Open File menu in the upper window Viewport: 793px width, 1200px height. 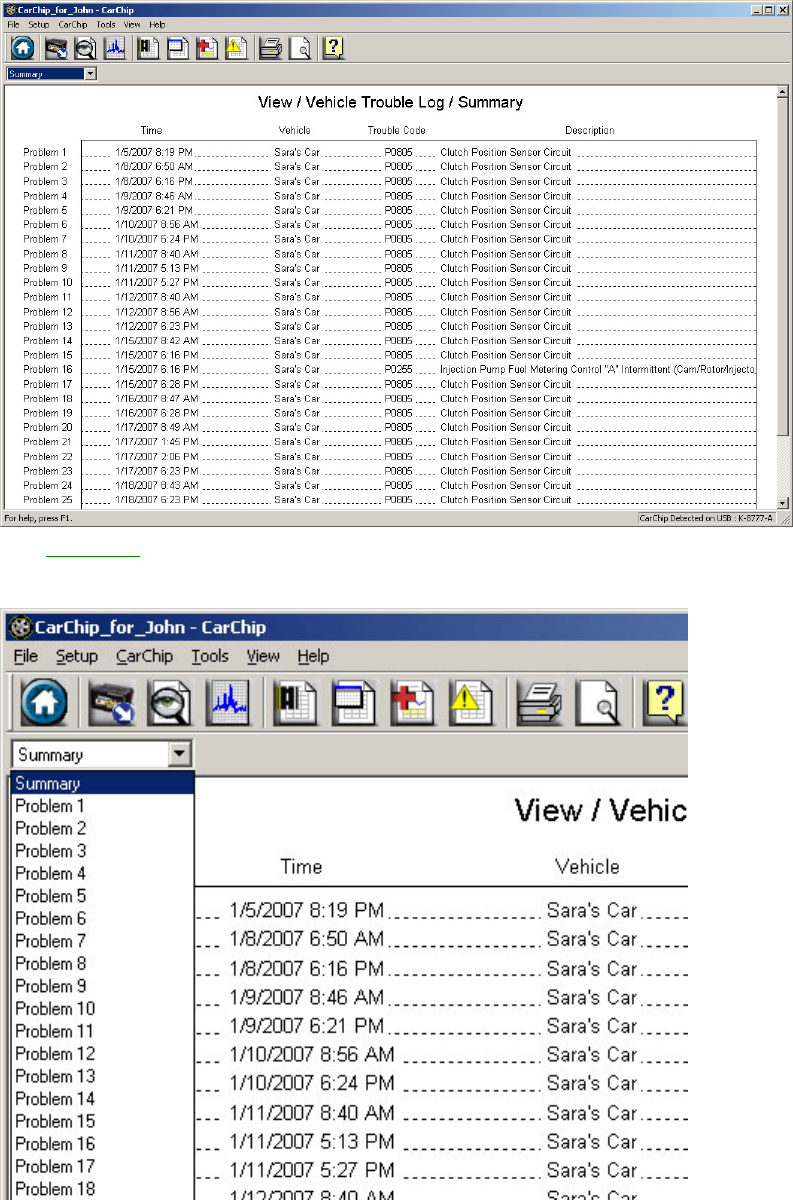(x=13, y=23)
